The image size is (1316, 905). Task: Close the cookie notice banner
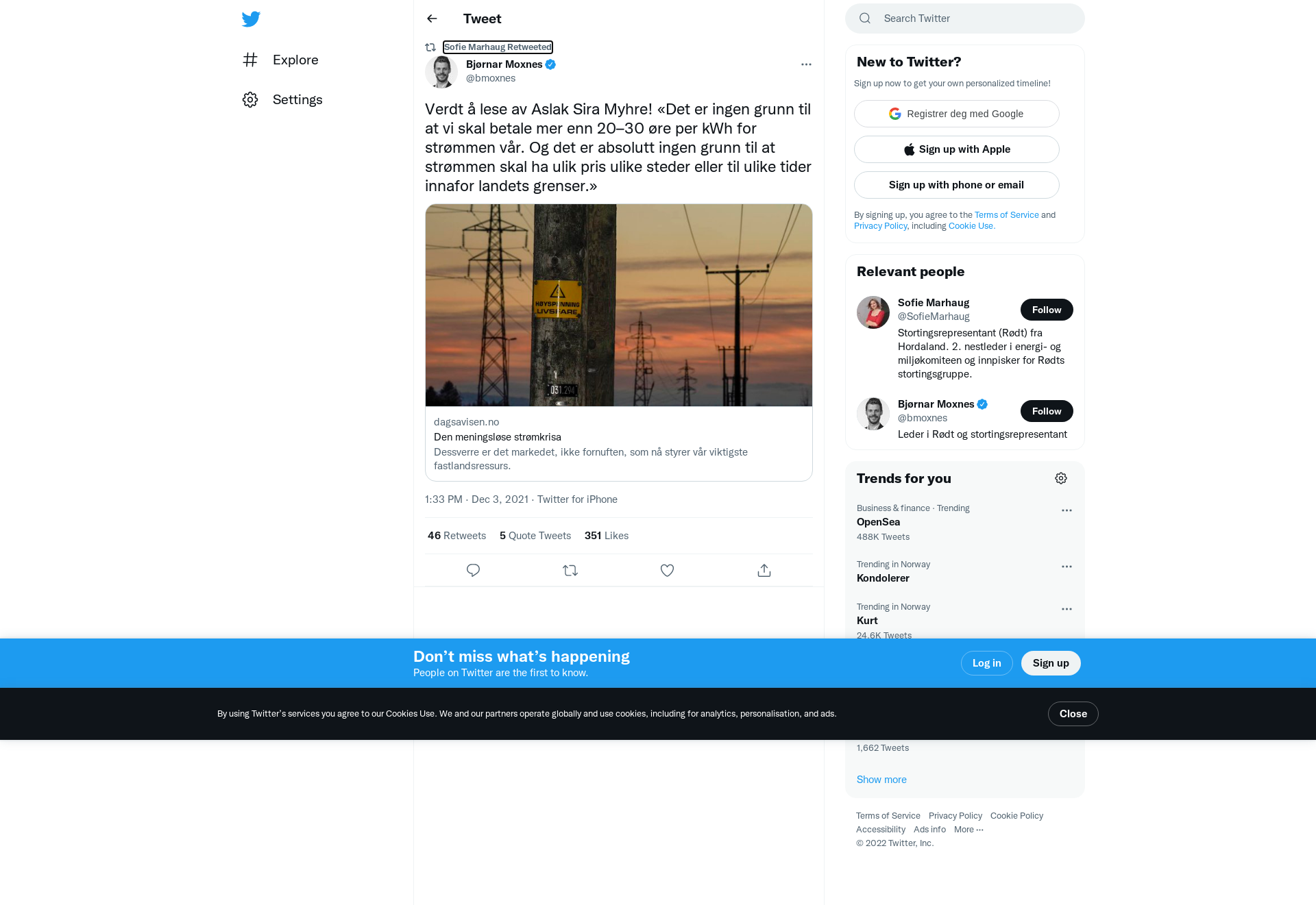(x=1073, y=714)
